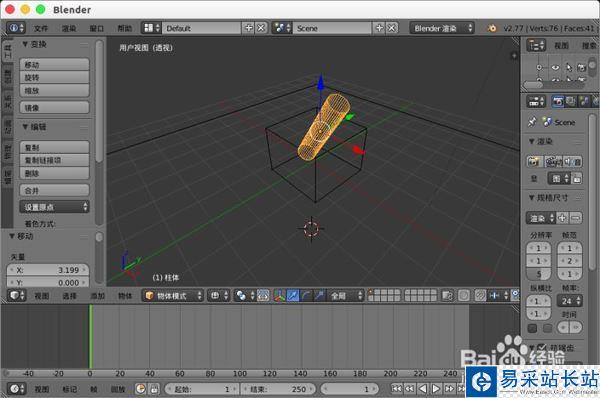Toggle the eye visibility in outliner first row
The image size is (600, 398).
[x=555, y=68]
